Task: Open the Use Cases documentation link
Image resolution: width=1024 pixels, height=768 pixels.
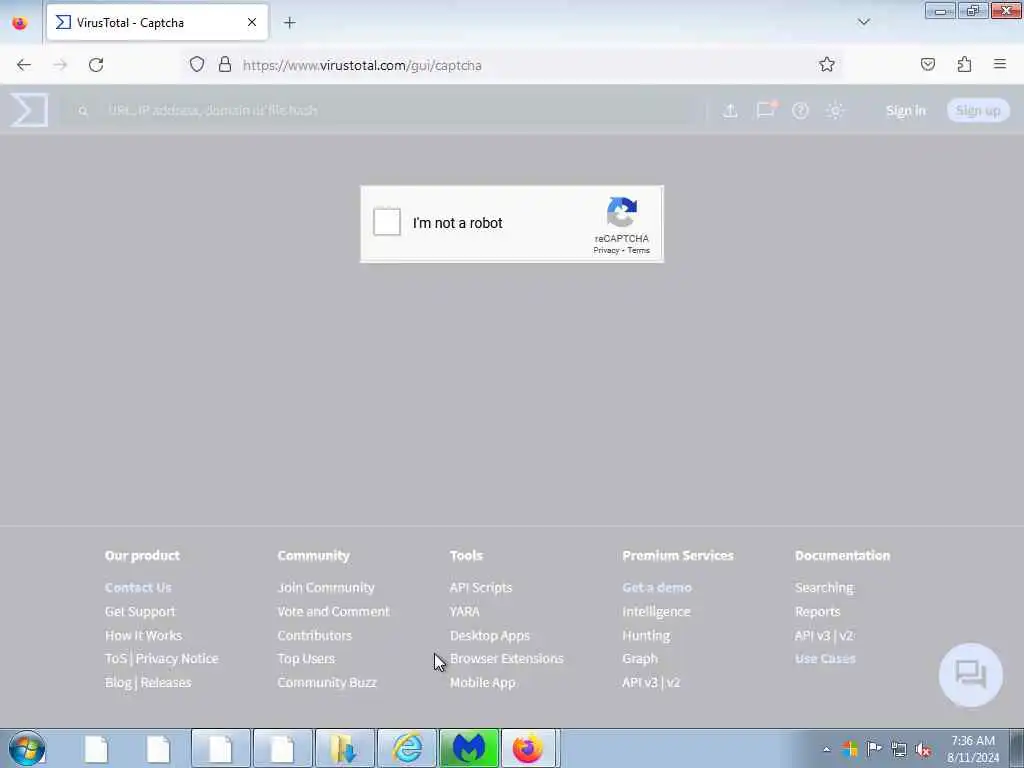Action: coord(825,658)
